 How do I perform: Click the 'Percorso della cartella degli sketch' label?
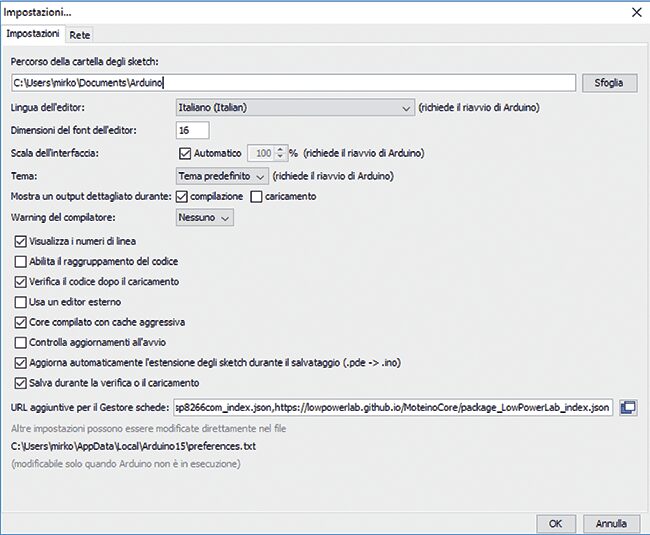click(x=85, y=62)
